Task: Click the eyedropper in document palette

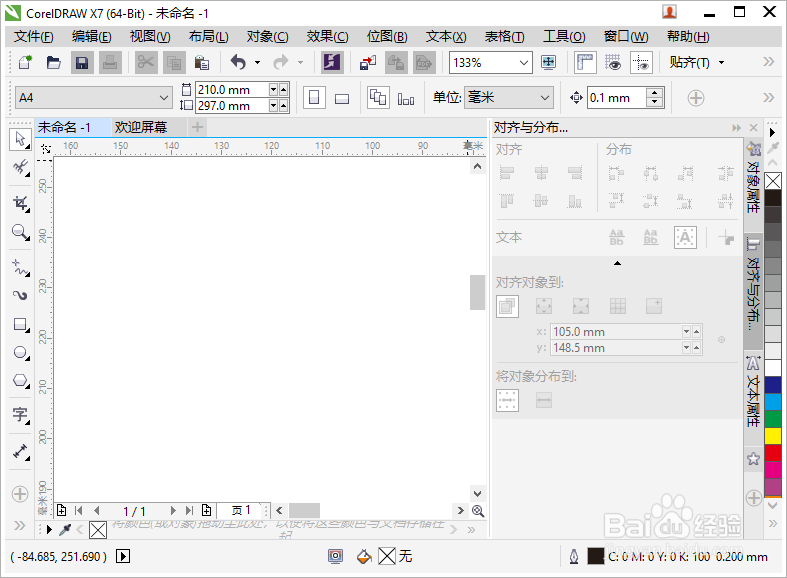Action: [x=65, y=529]
